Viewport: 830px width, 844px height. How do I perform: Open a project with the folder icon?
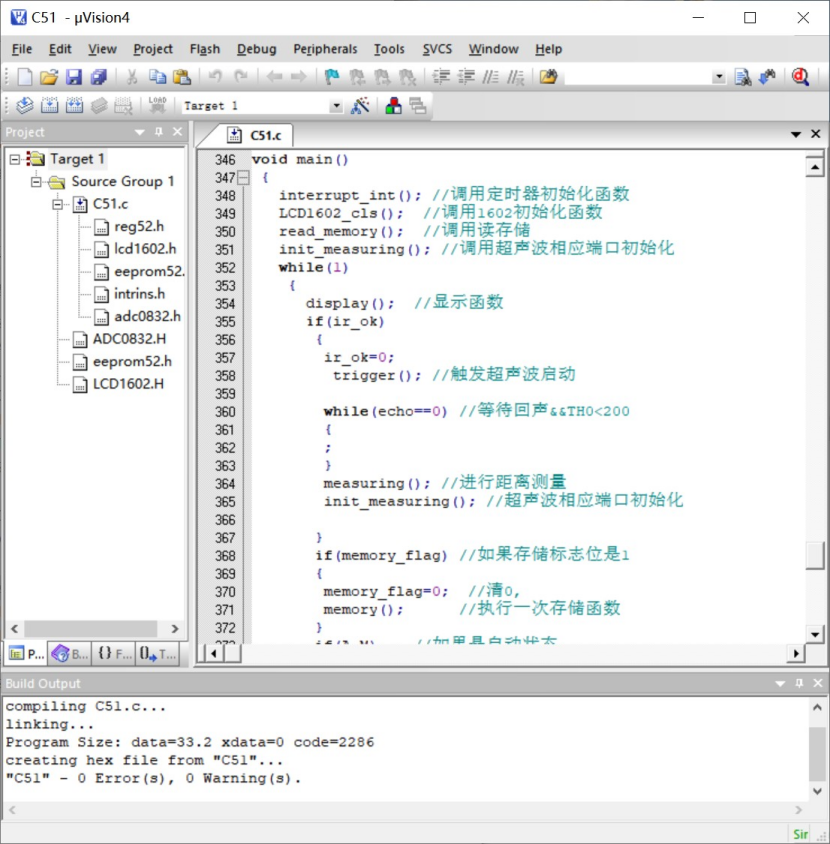tap(48, 76)
